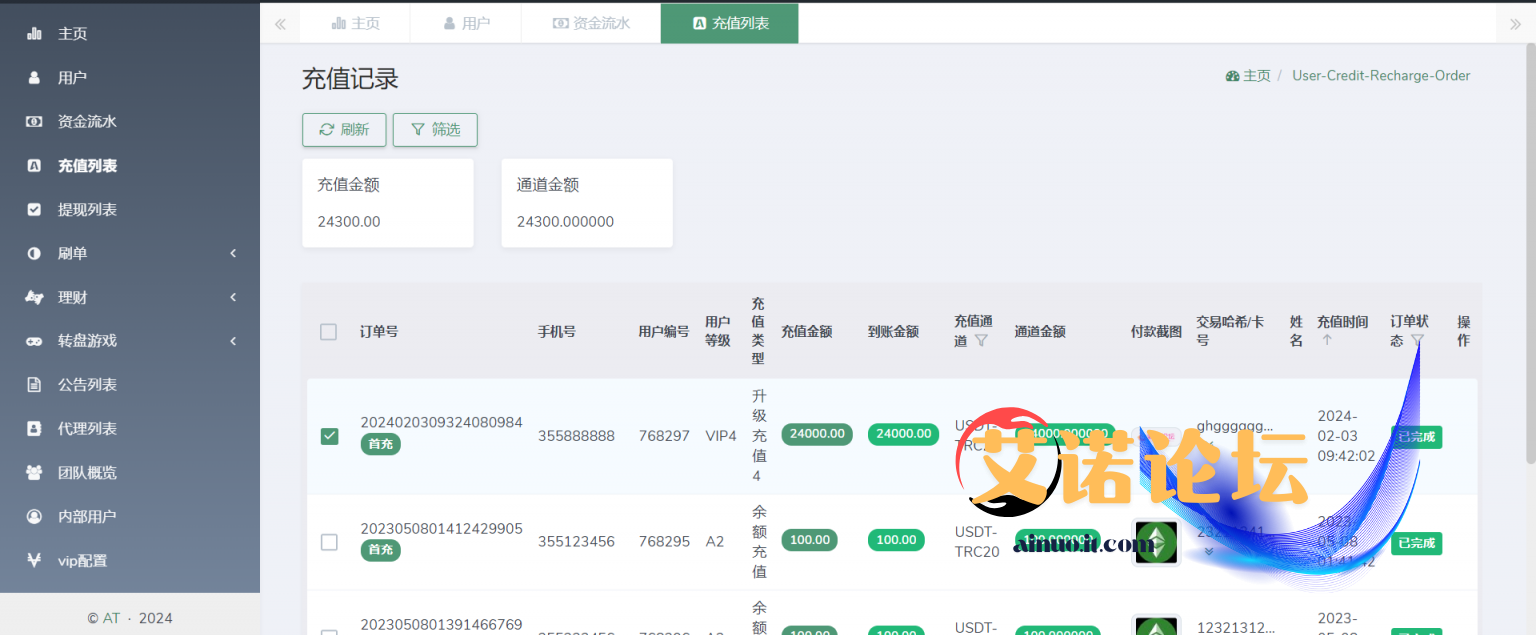Image resolution: width=1536 pixels, height=635 pixels.
Task: Click the 刷新 refresh button
Action: point(344,130)
